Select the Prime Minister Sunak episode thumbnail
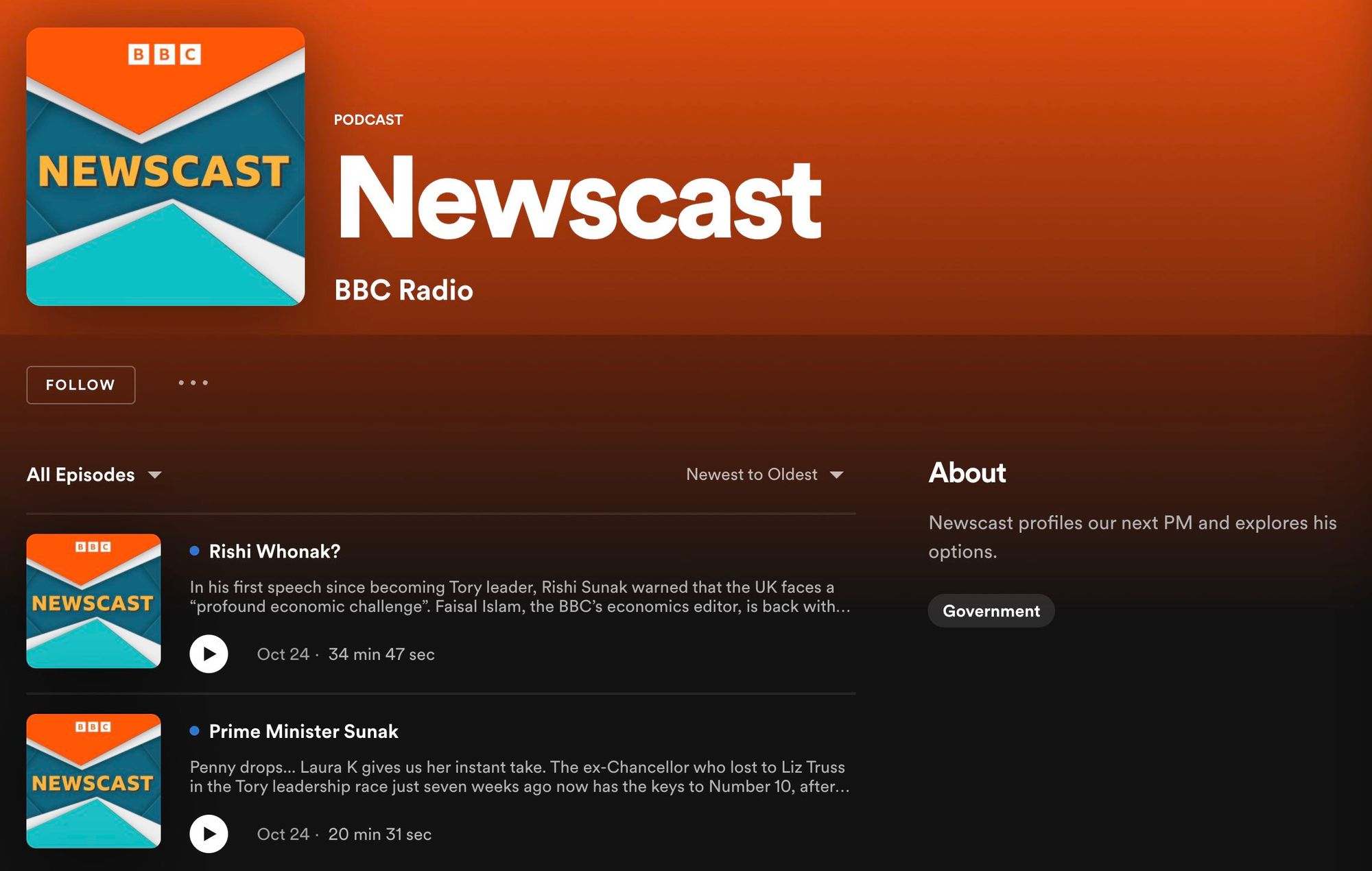Screen dimensions: 1372x871 (95, 780)
